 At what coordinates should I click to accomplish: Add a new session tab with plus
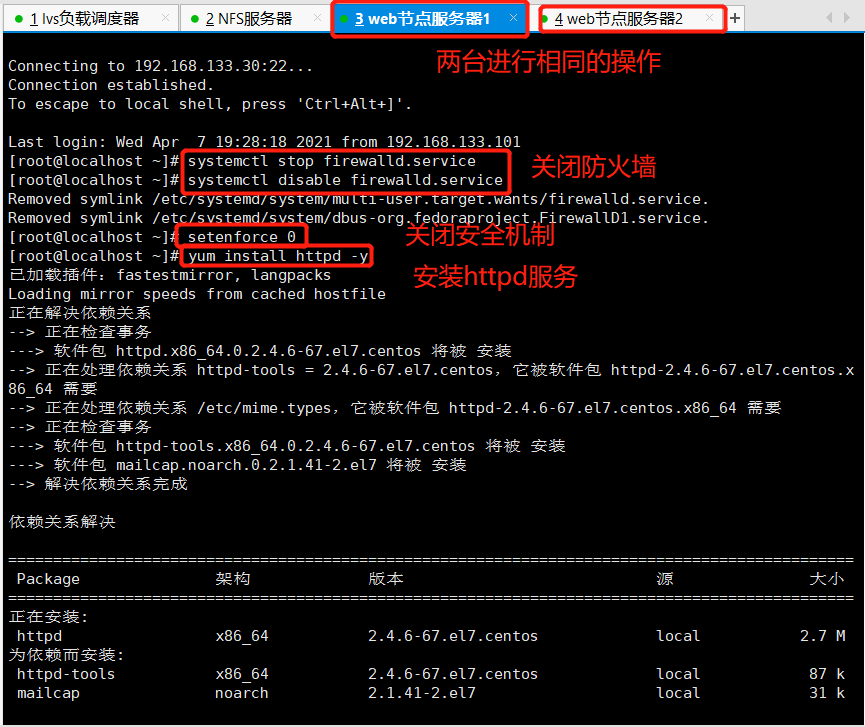[735, 18]
